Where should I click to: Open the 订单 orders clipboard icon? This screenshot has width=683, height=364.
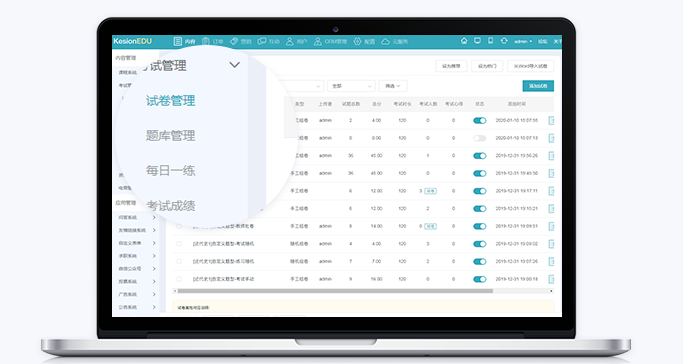(x=206, y=41)
